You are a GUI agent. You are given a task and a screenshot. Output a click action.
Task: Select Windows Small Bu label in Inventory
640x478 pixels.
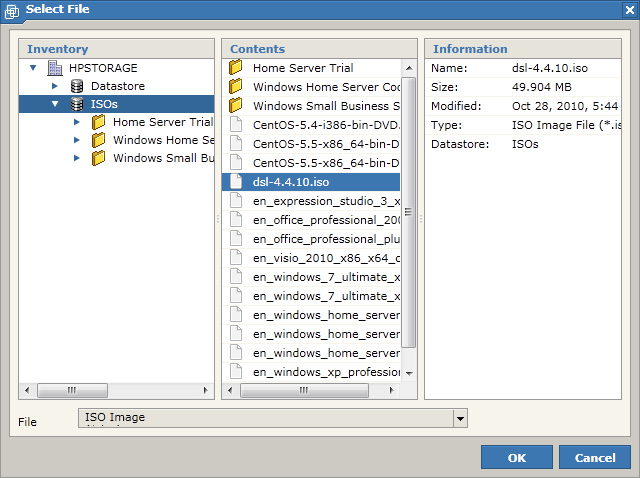pyautogui.click(x=163, y=158)
